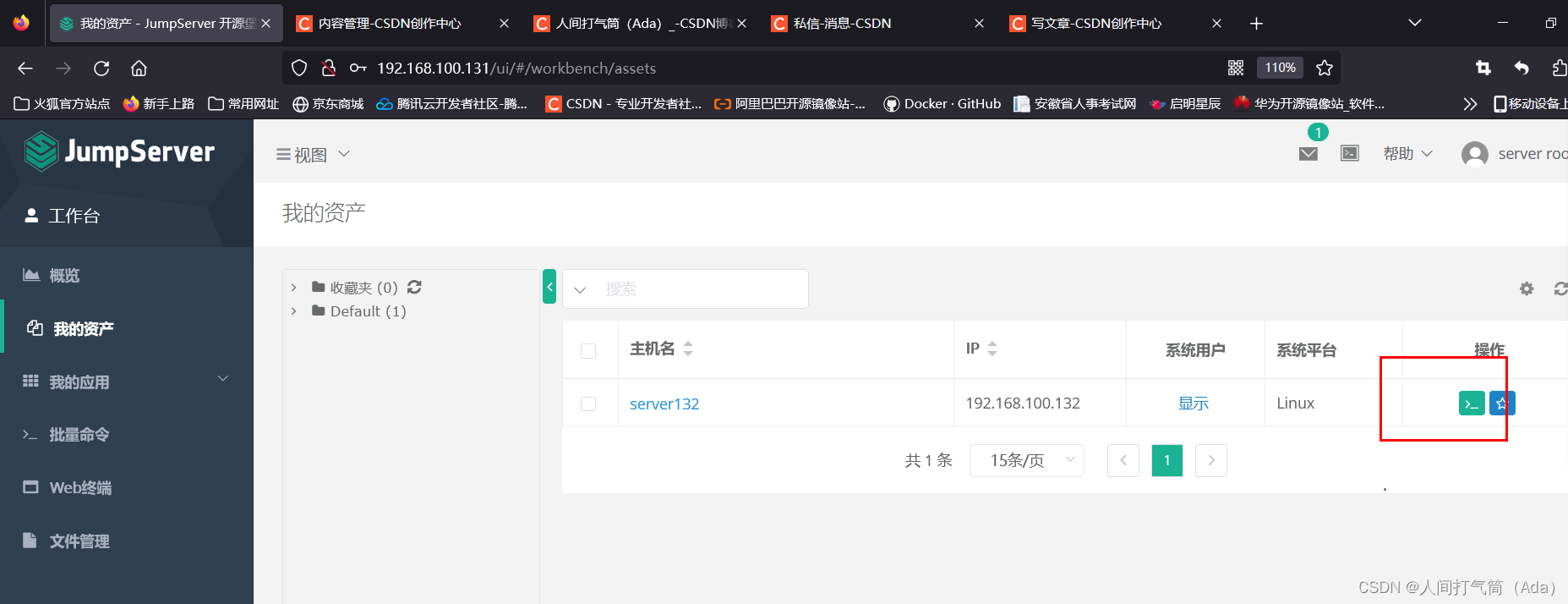Open the 常用网址 bookmarks folder
Viewport: 1568px width, 604px height.
coord(243,104)
